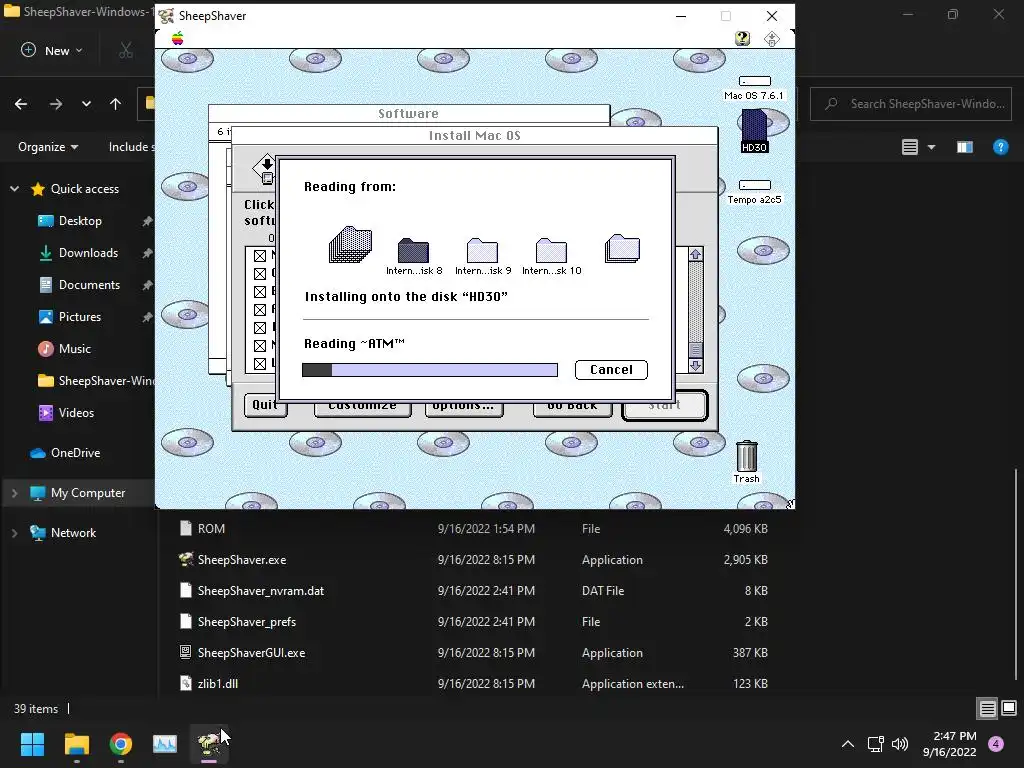Click the Explorer help question mark icon
This screenshot has height=768, width=1024.
pos(1000,147)
